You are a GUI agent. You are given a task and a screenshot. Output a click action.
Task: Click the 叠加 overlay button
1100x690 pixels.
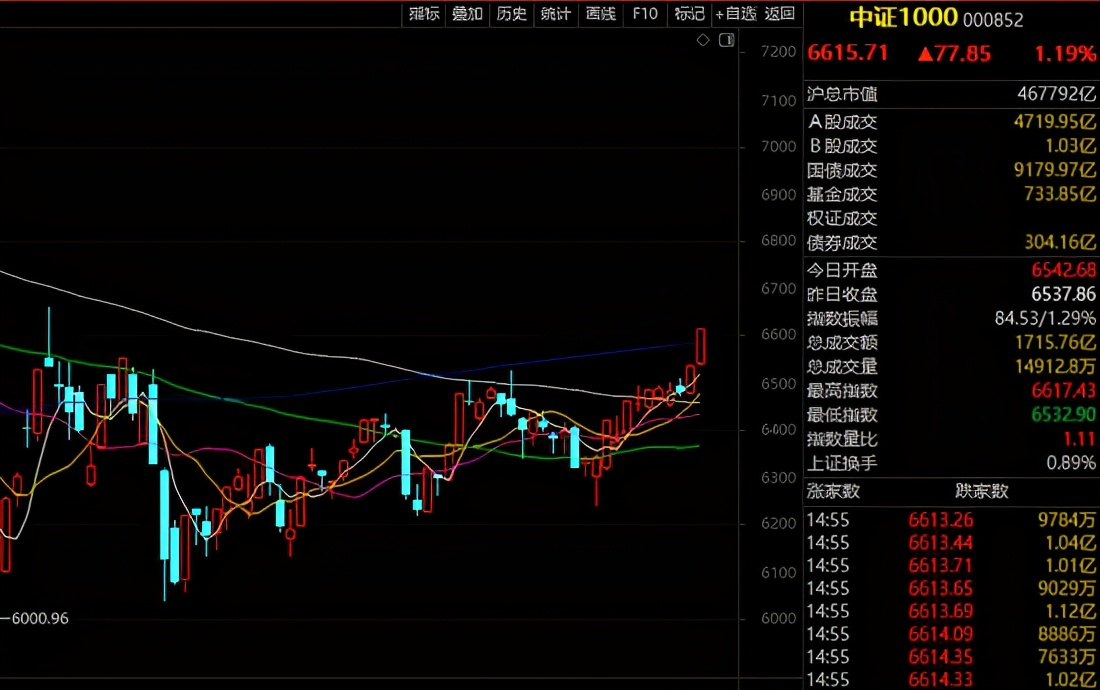(467, 13)
